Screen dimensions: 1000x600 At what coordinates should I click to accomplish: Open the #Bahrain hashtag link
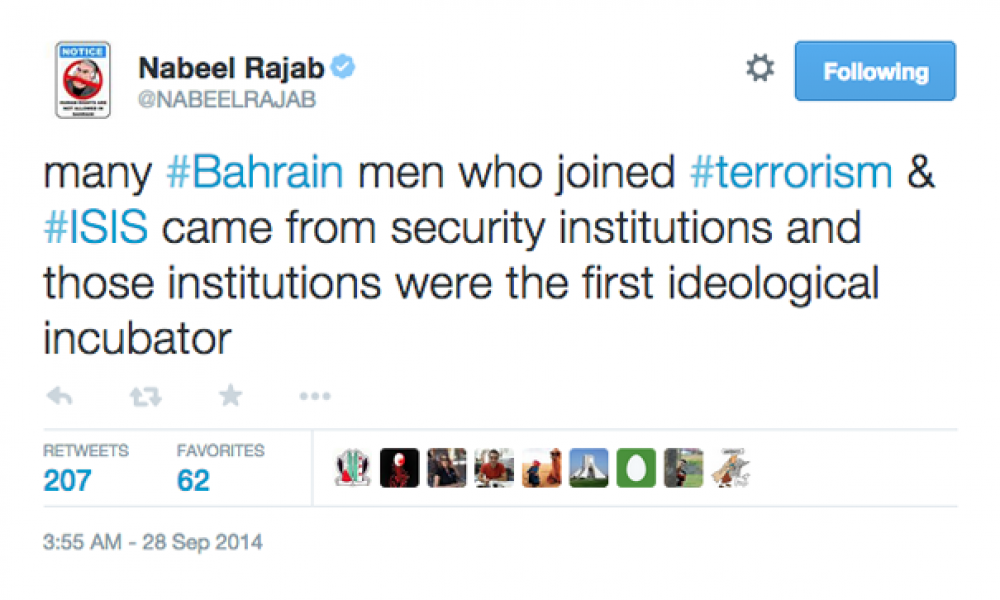(x=254, y=172)
